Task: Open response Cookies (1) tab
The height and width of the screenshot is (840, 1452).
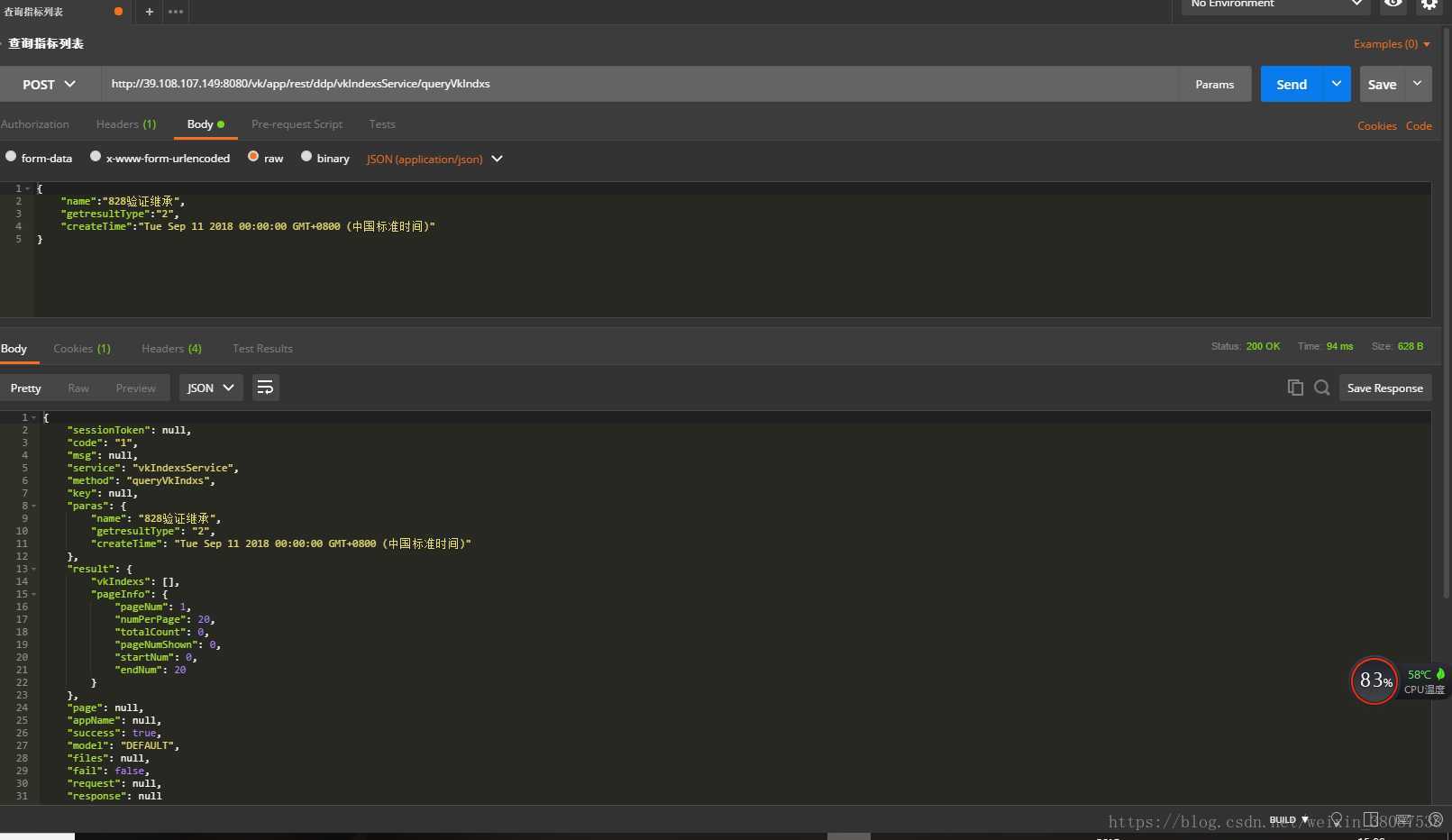Action: click(x=82, y=349)
